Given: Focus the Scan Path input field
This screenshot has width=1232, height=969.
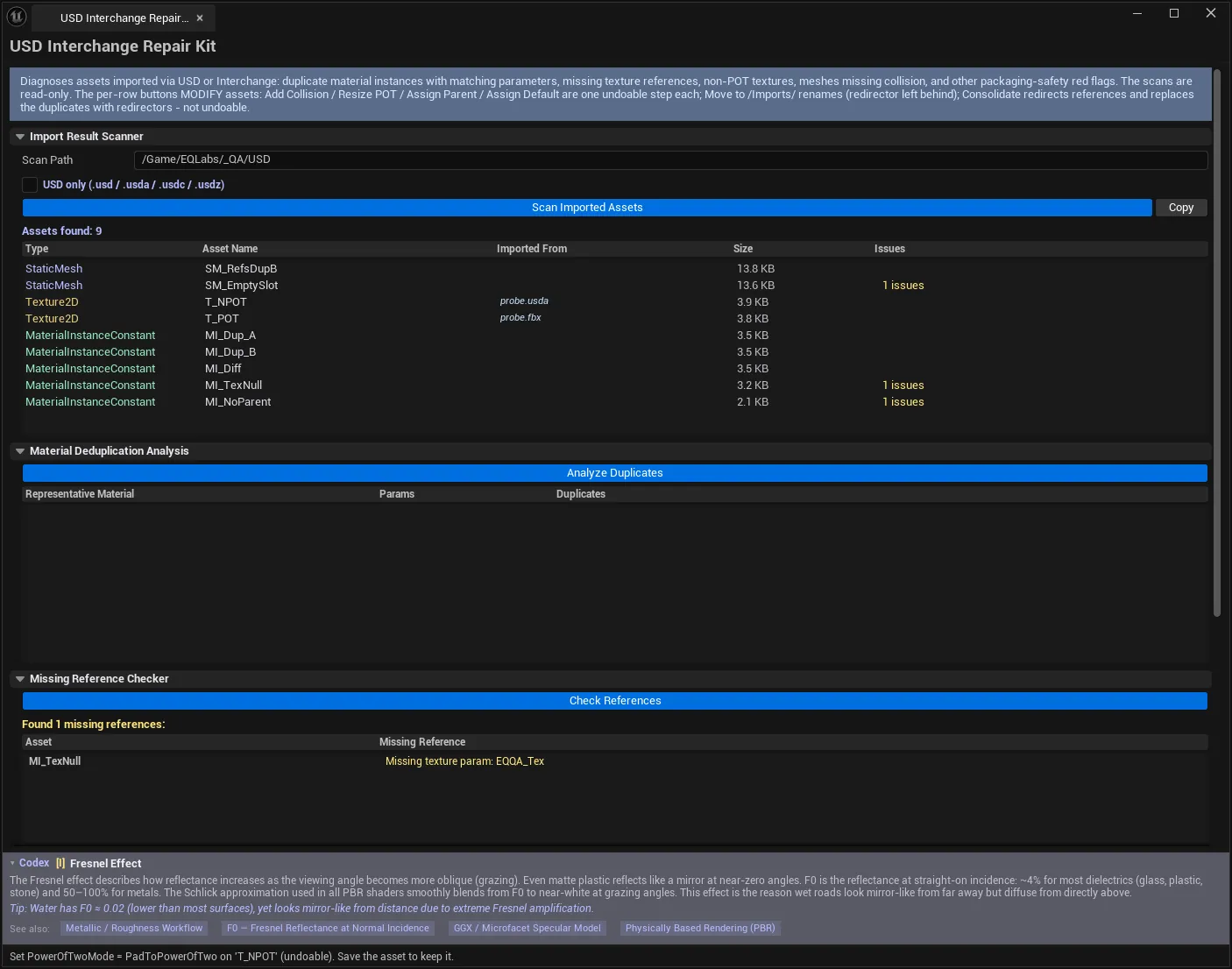Looking at the screenshot, I should pyautogui.click(x=670, y=159).
